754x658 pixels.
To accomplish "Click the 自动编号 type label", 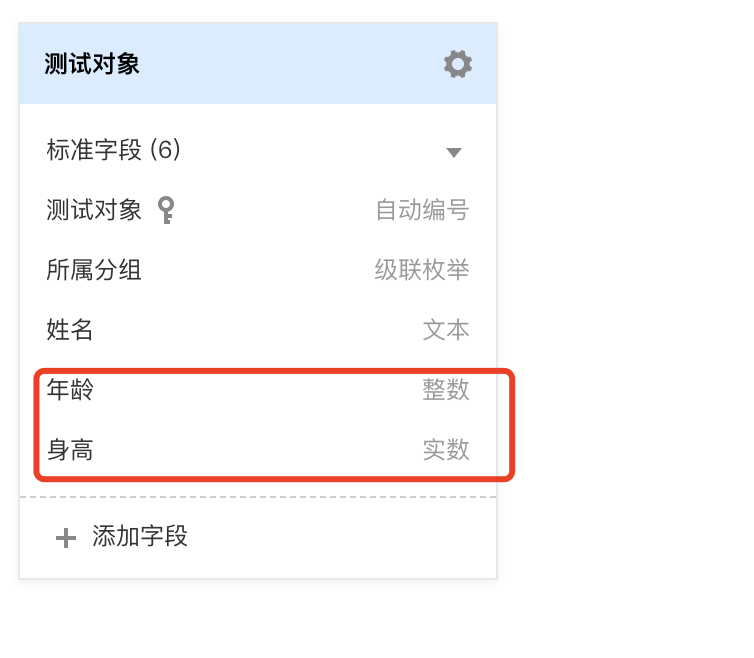I will click(x=422, y=210).
